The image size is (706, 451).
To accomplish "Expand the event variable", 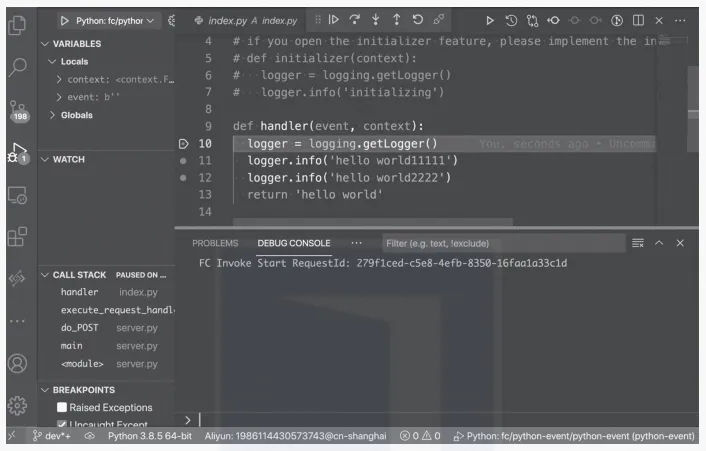I will 59,97.
